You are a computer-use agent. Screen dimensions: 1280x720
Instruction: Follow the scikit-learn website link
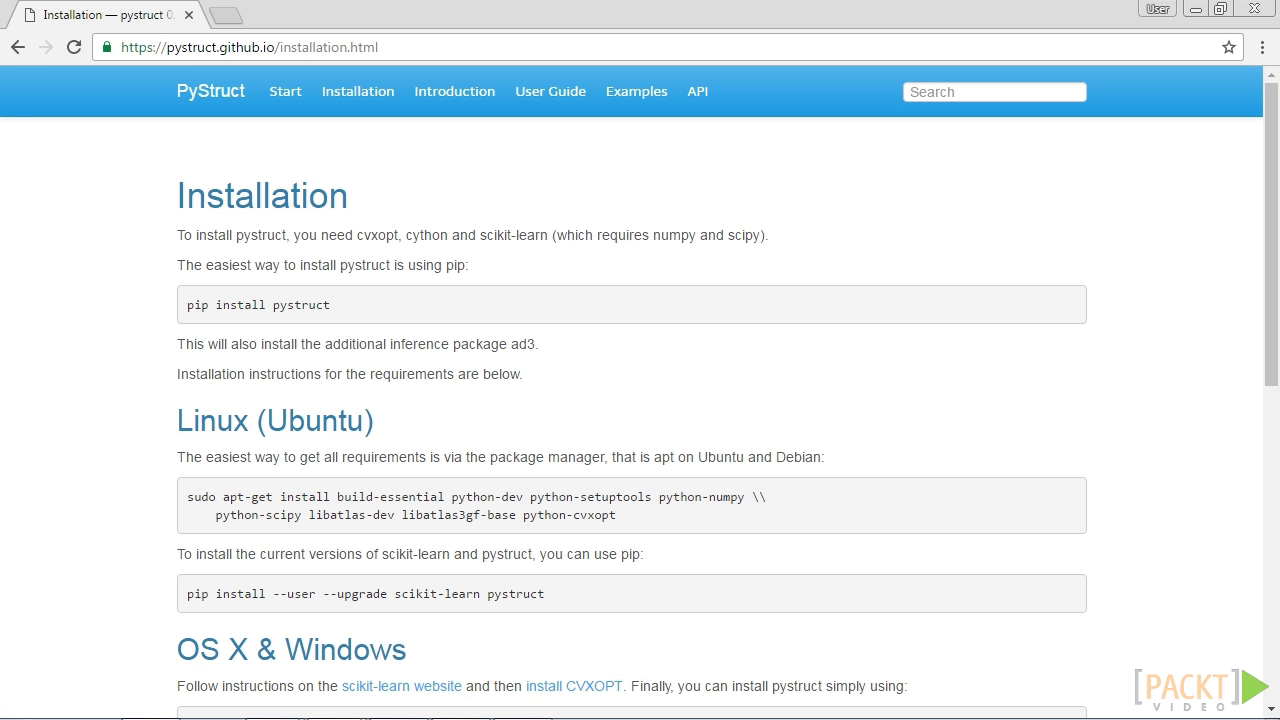402,686
